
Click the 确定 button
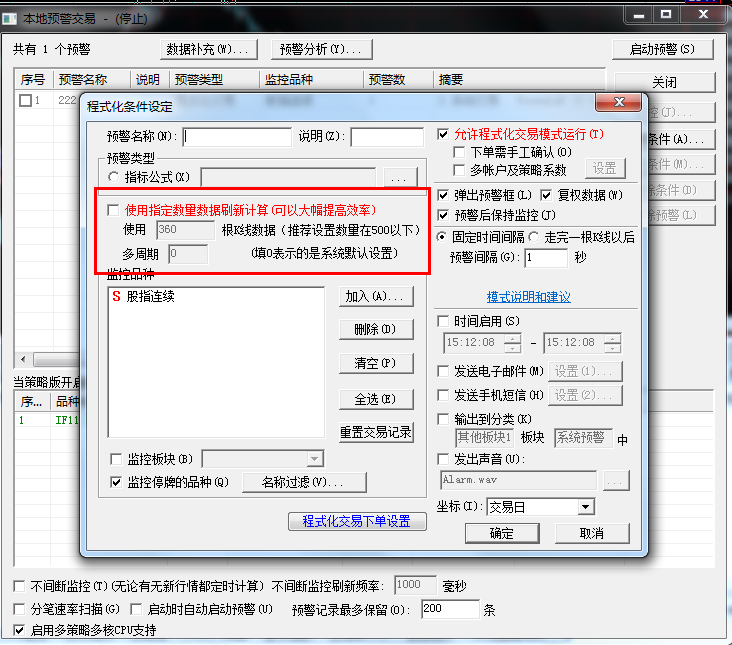pos(502,533)
